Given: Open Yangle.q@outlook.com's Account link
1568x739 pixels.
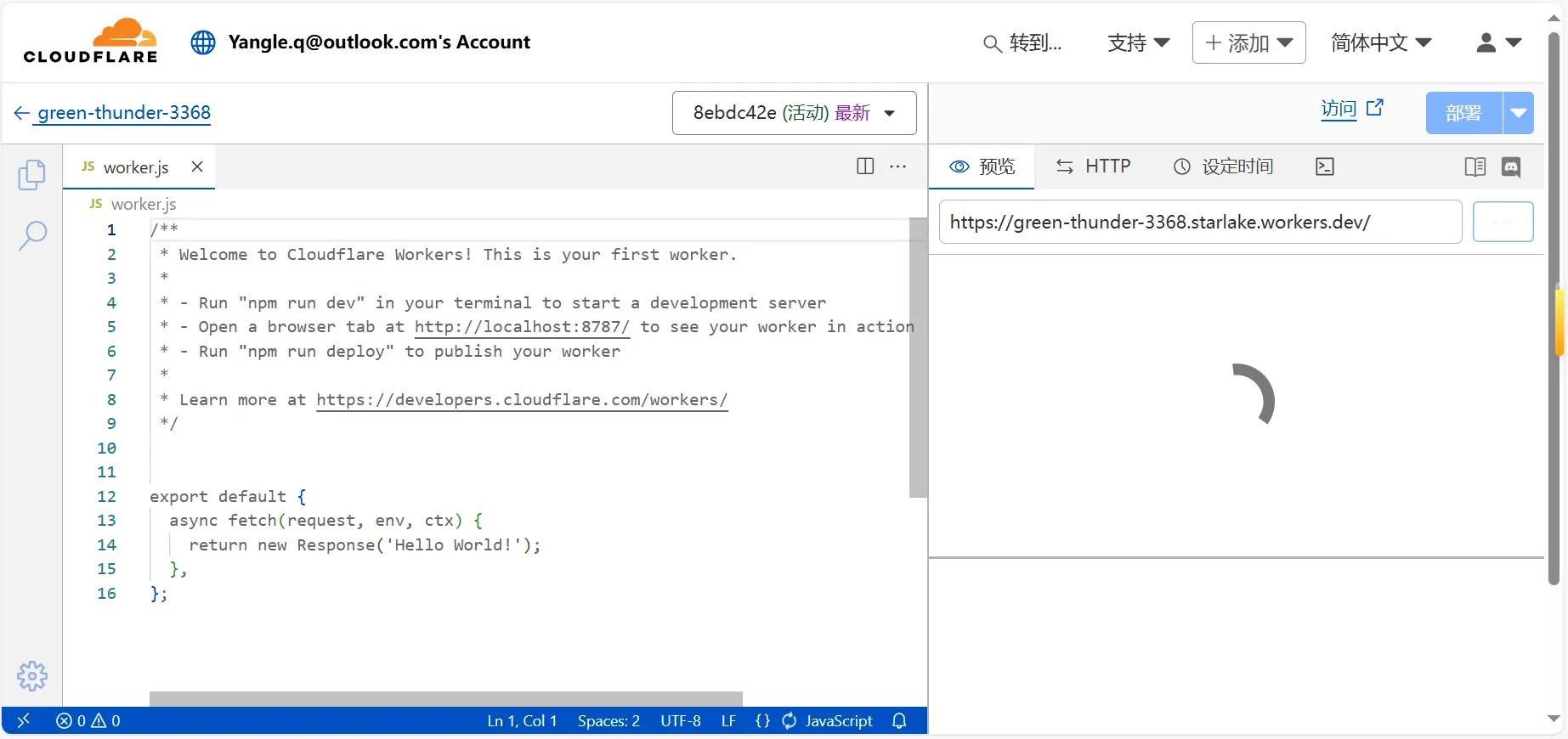Looking at the screenshot, I should coord(379,42).
